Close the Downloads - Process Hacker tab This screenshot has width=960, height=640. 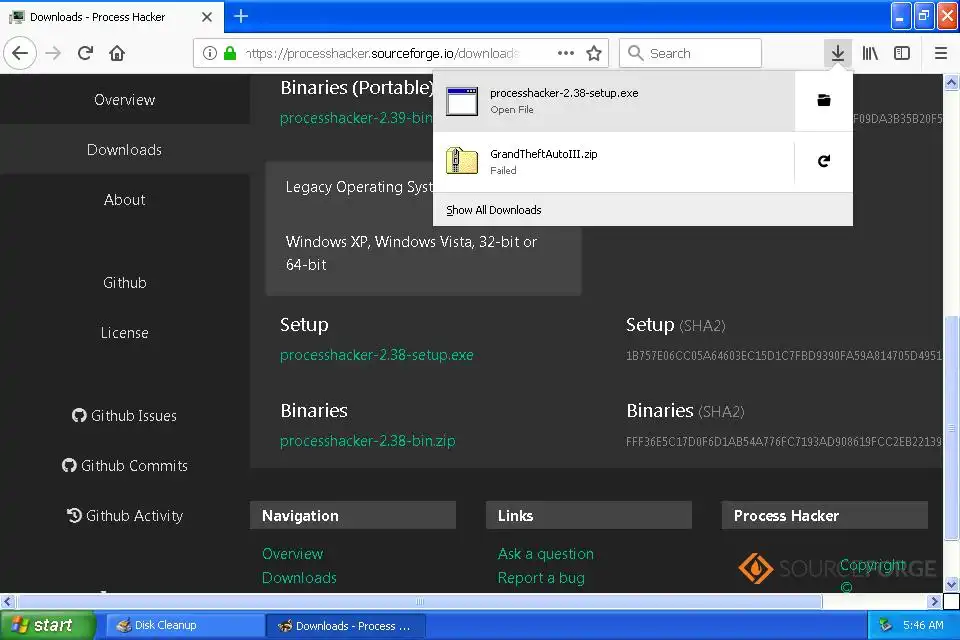207,17
